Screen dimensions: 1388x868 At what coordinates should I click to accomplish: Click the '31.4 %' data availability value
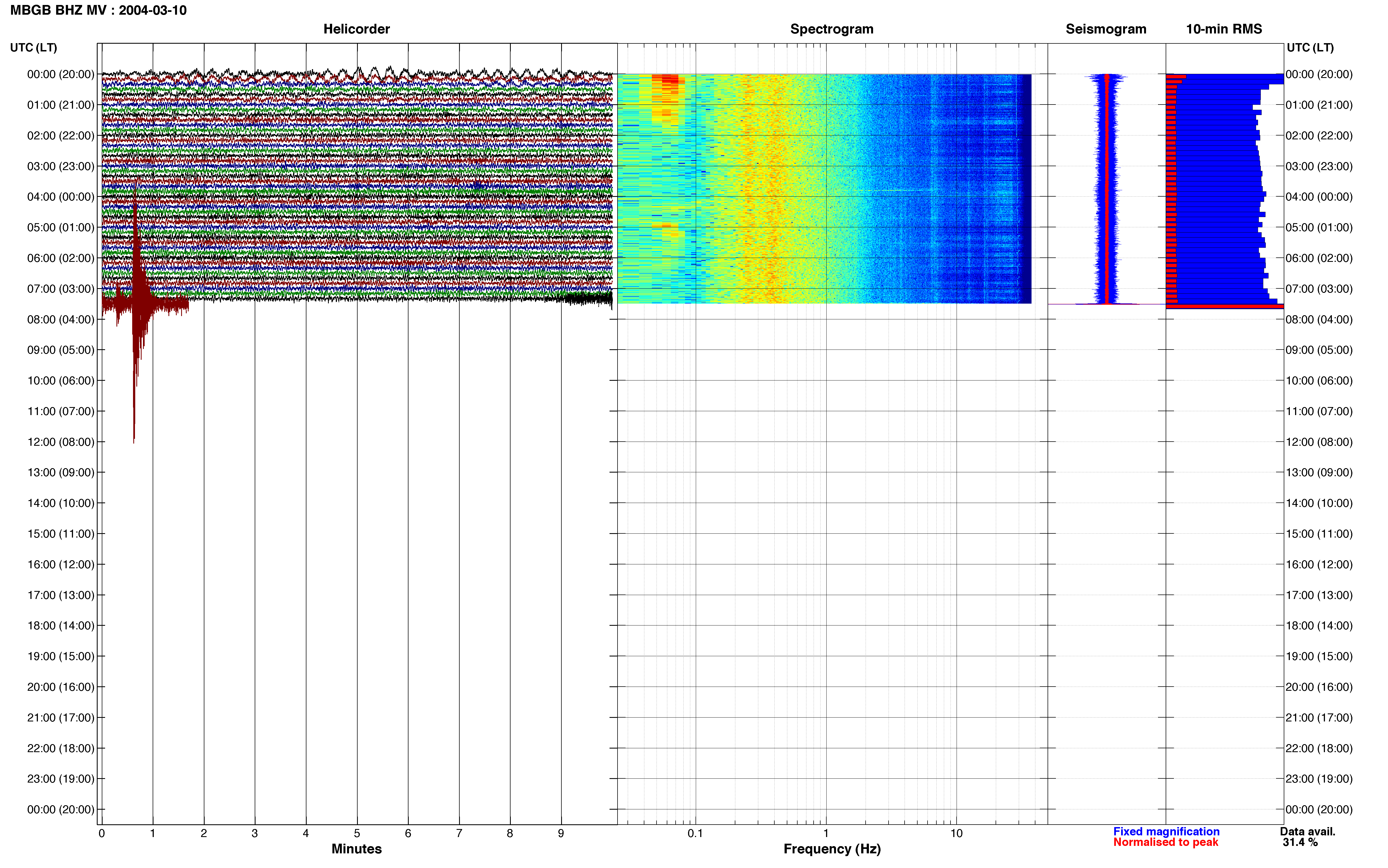click(1300, 842)
